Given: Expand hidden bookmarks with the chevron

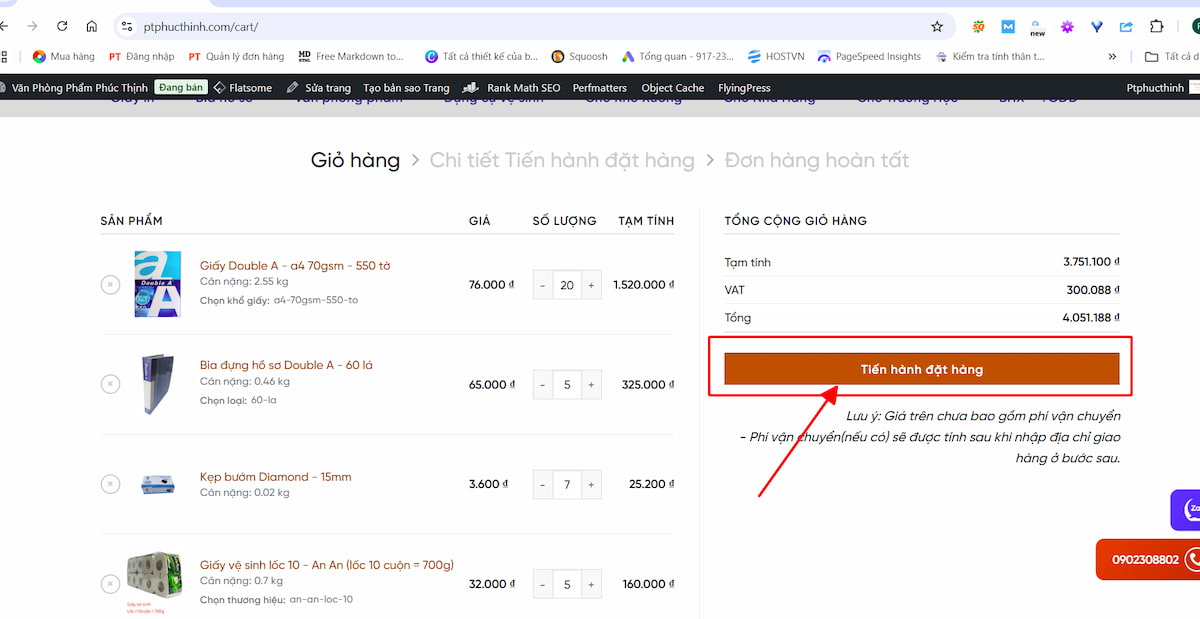Looking at the screenshot, I should point(1112,57).
